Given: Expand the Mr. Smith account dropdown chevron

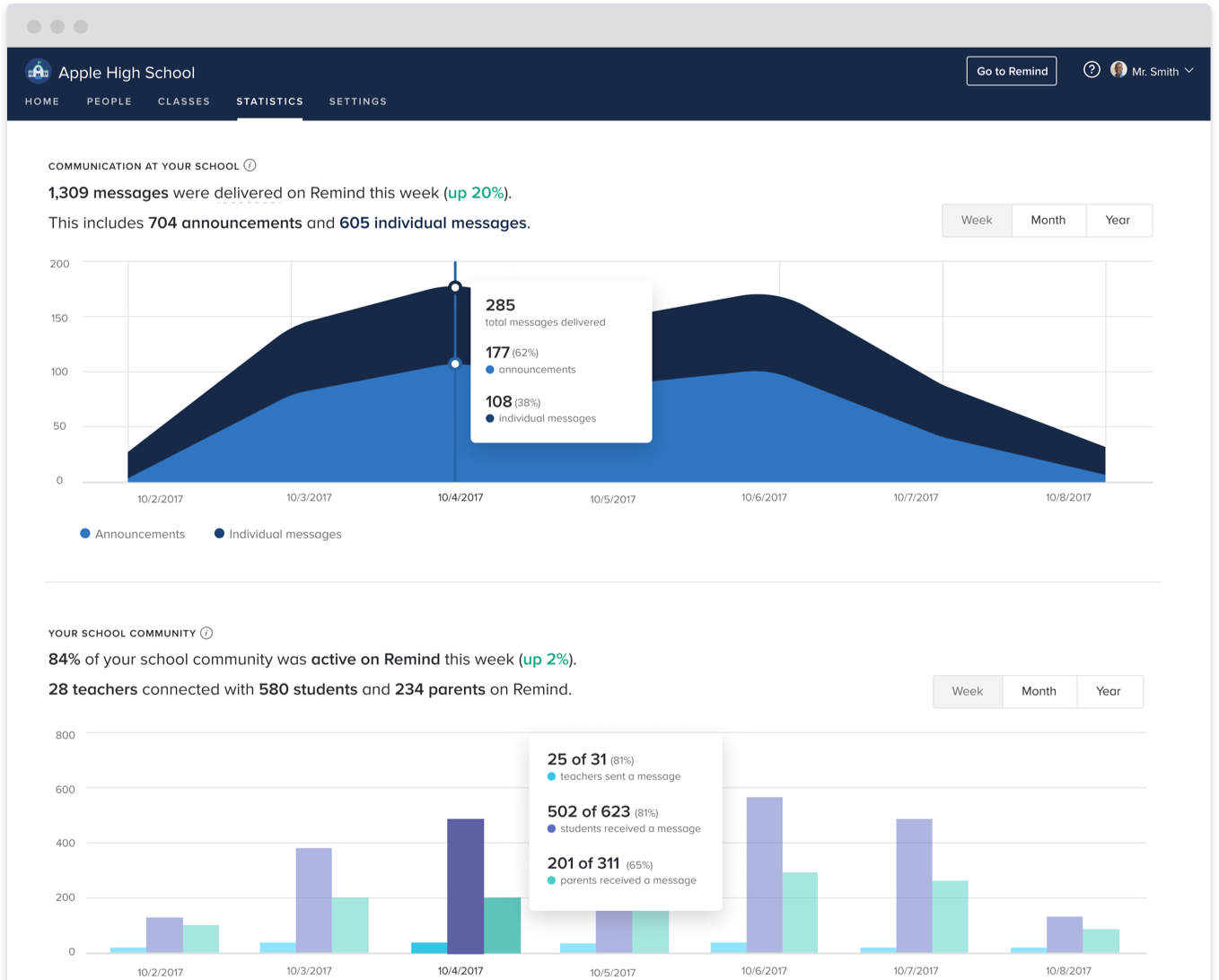Looking at the screenshot, I should 1189,70.
